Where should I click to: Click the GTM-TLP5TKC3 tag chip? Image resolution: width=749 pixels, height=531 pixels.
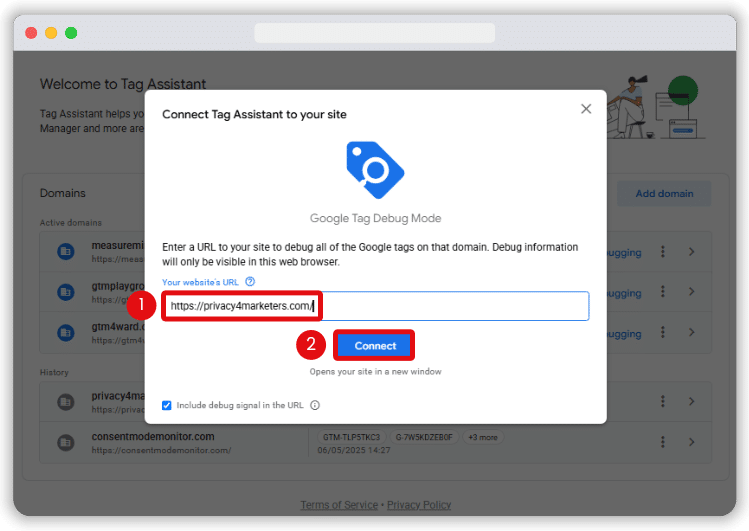[352, 437]
